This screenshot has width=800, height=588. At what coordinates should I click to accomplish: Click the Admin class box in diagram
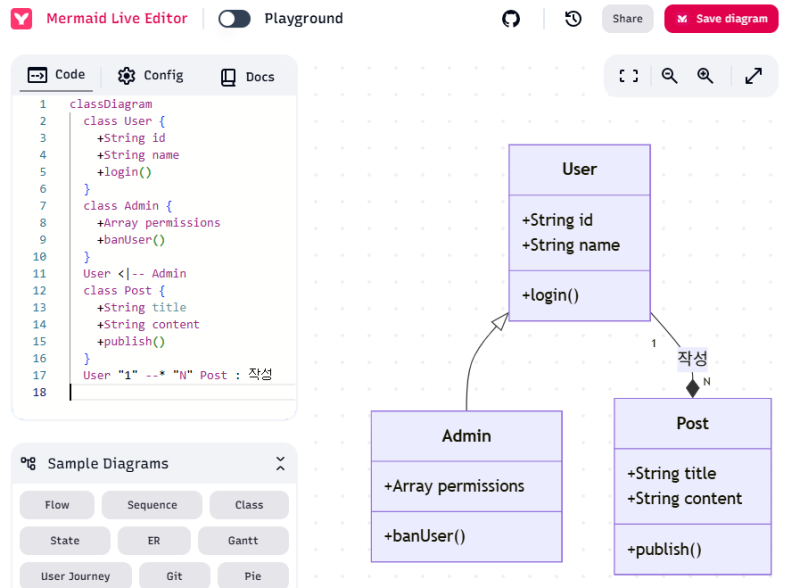pos(466,486)
